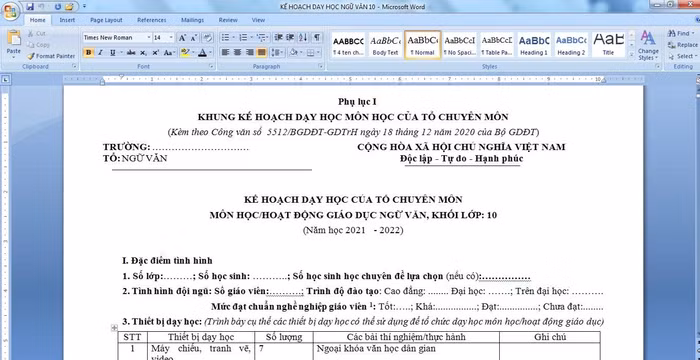Click the Multilevel List icon
This screenshot has width=700, height=360.
[x=262, y=38]
